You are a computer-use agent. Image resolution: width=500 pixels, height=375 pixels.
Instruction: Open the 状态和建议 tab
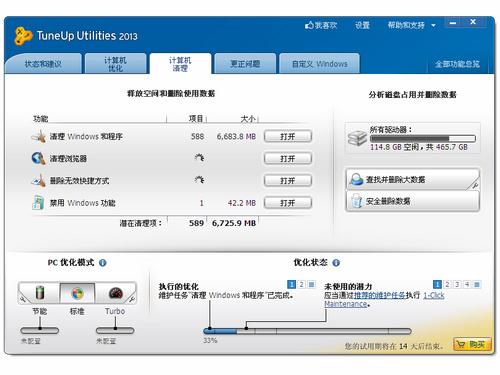pos(43,64)
